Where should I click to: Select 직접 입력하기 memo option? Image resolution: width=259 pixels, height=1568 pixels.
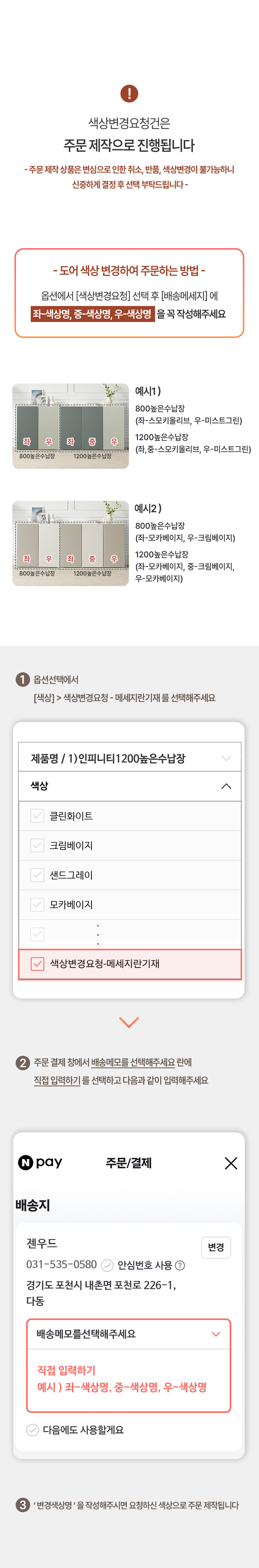click(x=66, y=1370)
